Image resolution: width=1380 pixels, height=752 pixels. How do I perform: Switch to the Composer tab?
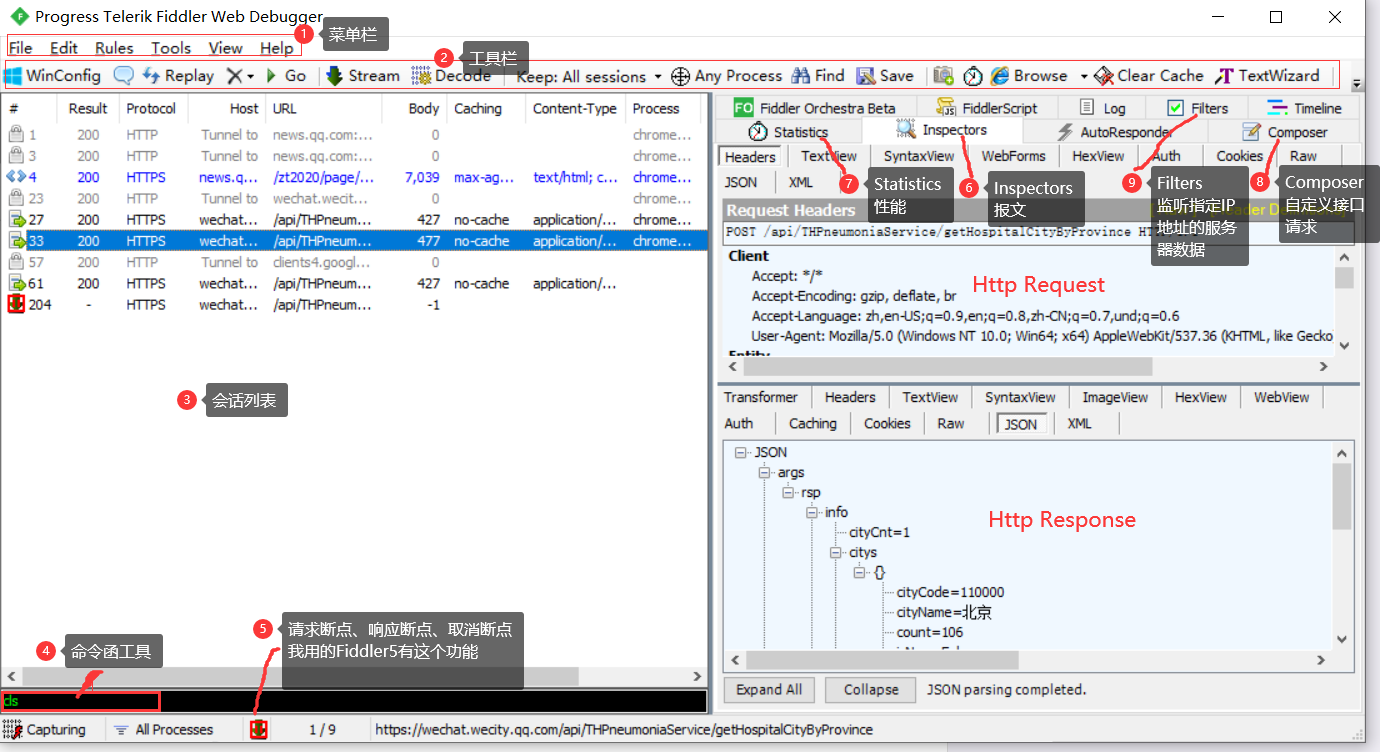pos(1285,132)
